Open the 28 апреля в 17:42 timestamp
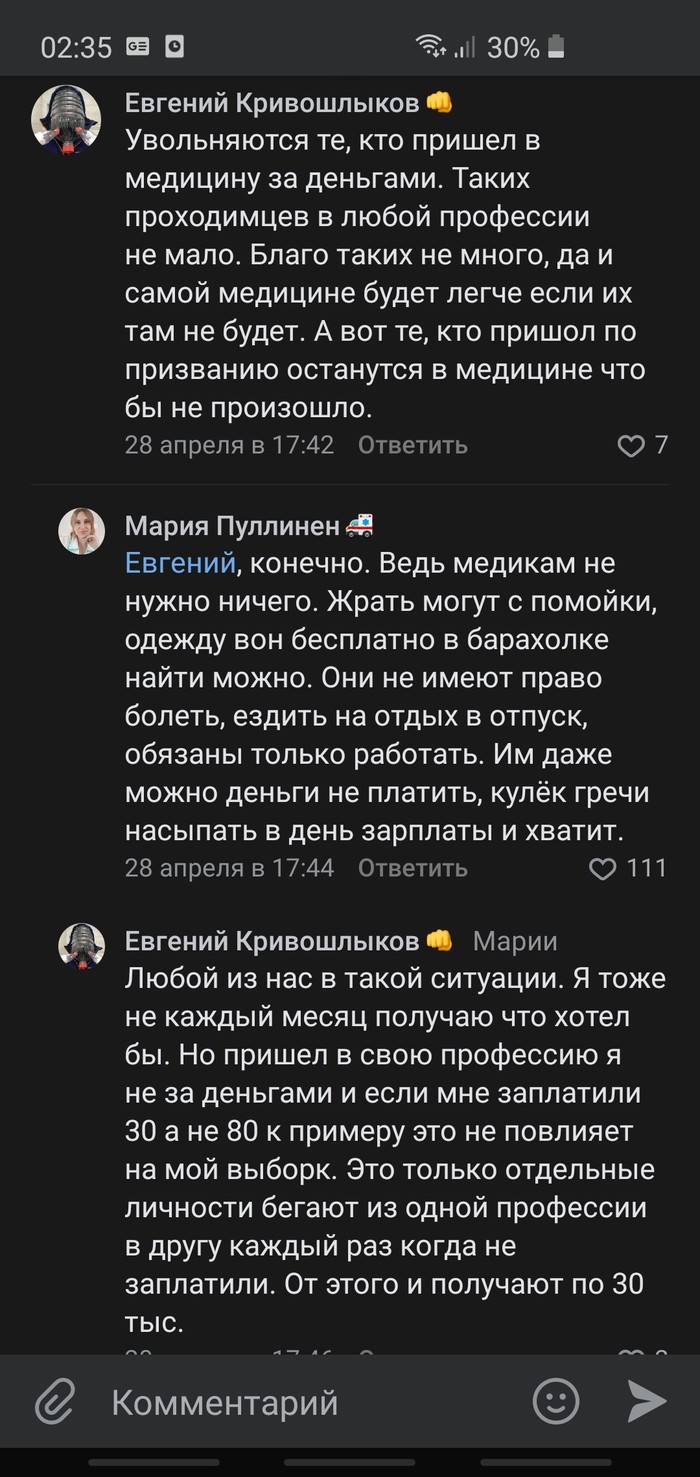The width and height of the screenshot is (700, 1477). coord(229,445)
